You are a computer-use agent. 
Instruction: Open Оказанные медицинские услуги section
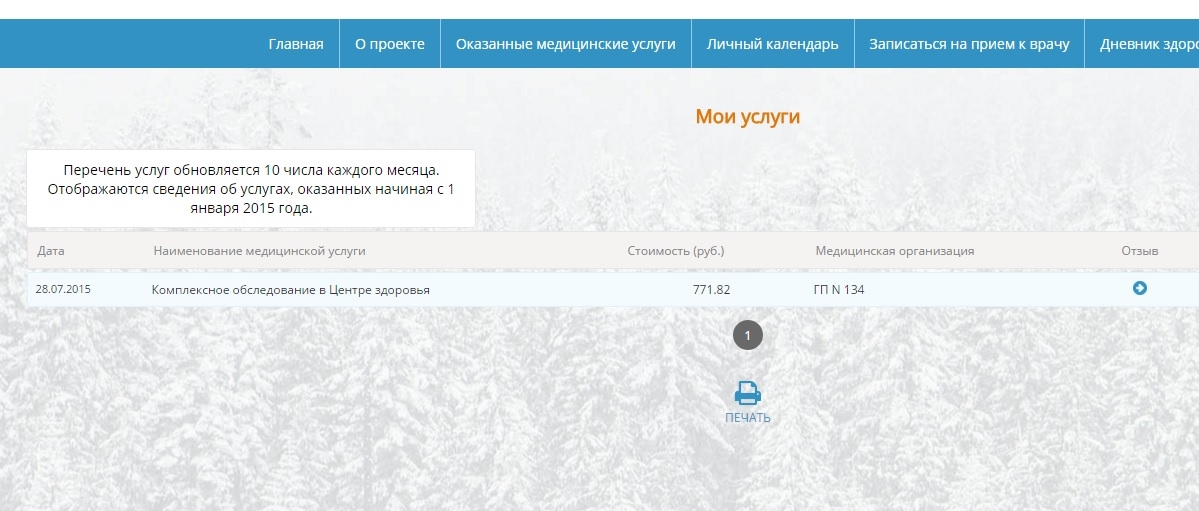566,44
